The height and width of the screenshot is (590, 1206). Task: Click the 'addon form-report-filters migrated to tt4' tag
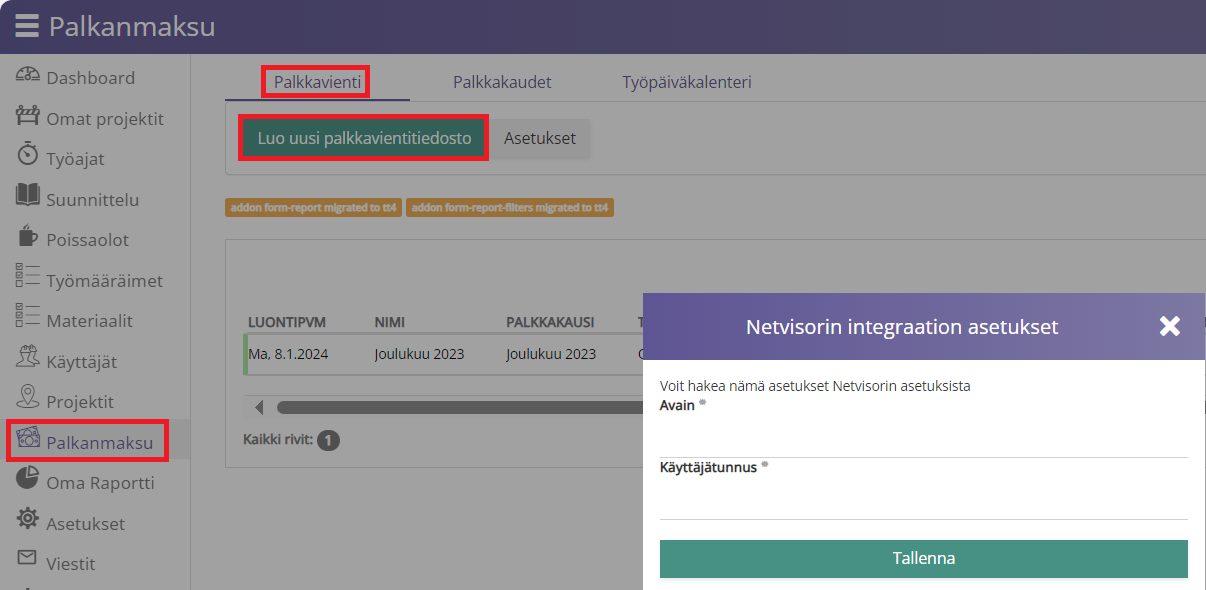(510, 208)
